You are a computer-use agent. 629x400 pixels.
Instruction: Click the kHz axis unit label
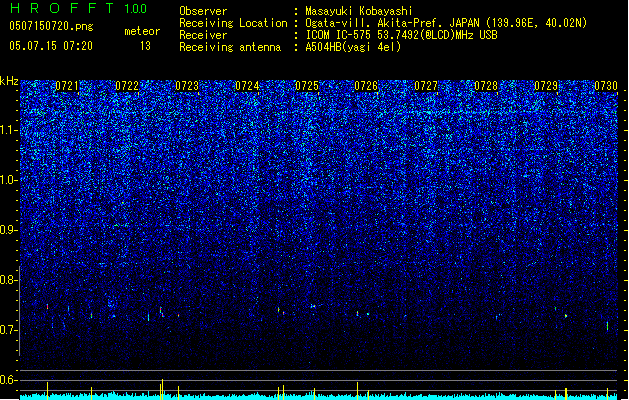[x=9, y=81]
